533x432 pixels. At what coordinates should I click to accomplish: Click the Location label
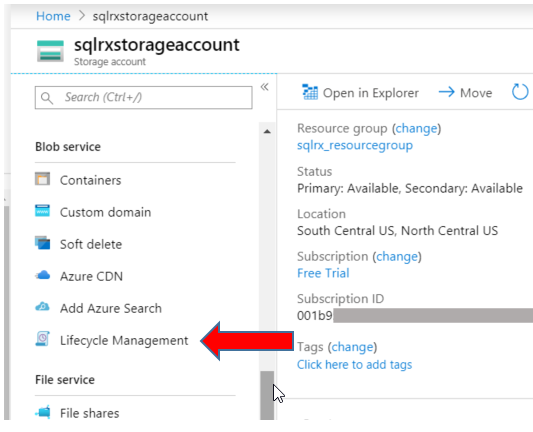(321, 214)
